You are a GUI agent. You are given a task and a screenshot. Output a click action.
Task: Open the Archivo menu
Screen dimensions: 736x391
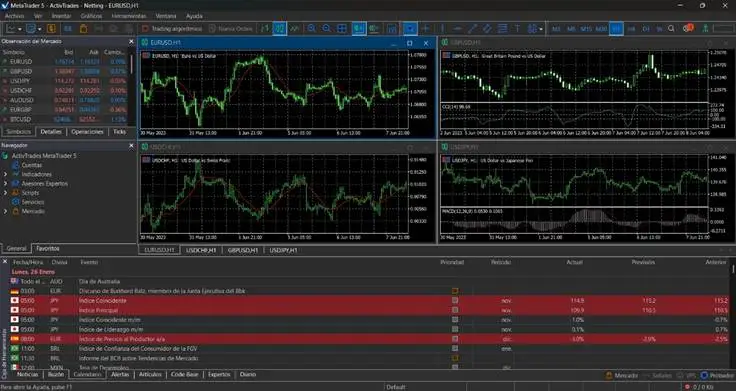click(x=14, y=16)
